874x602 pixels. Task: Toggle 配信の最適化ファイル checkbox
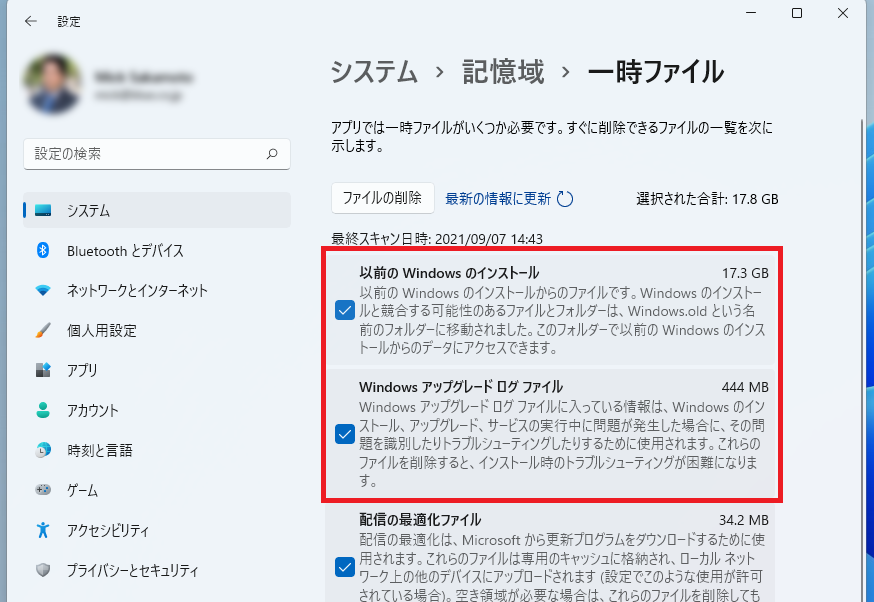pos(344,567)
